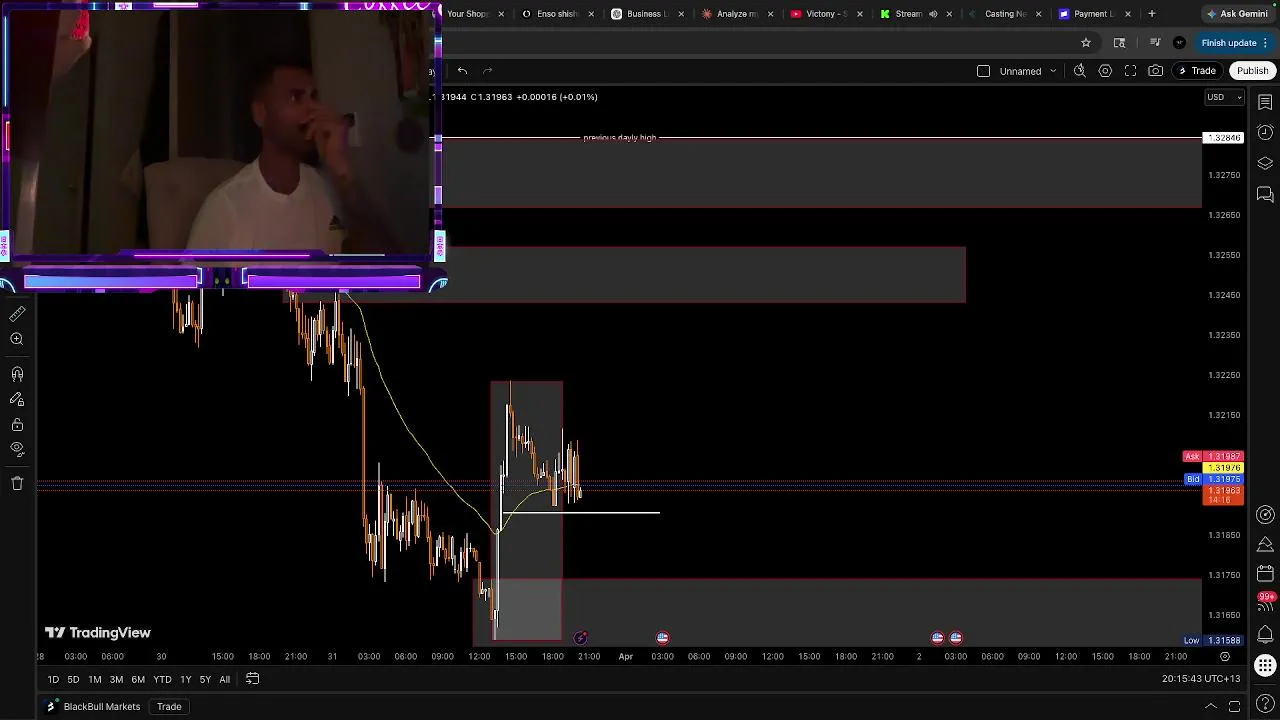Select the 1Y time range
The height and width of the screenshot is (720, 1280).
point(185,680)
